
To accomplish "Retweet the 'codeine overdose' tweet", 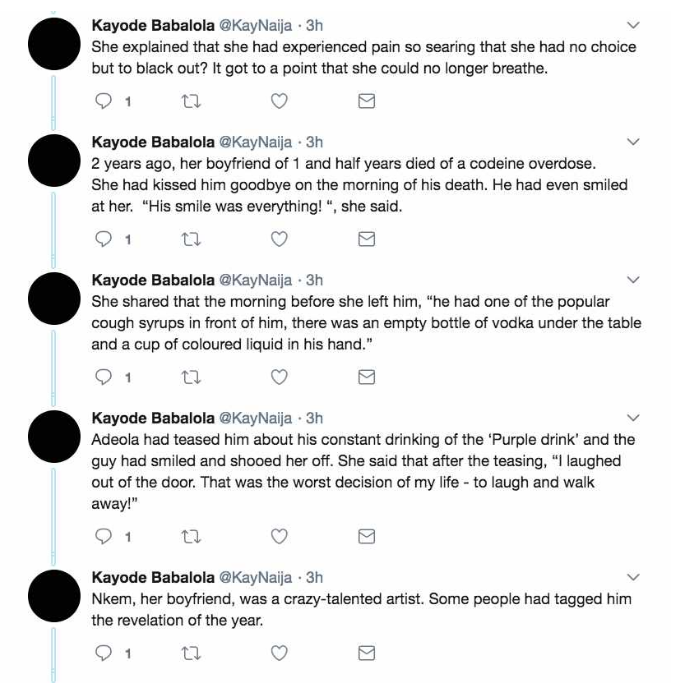I will tap(191, 239).
